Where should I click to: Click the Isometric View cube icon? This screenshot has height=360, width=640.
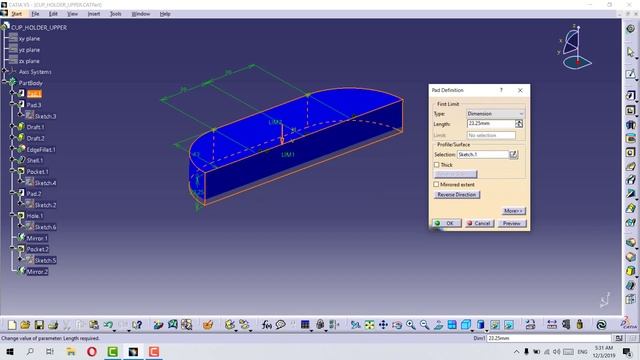tap(466, 325)
